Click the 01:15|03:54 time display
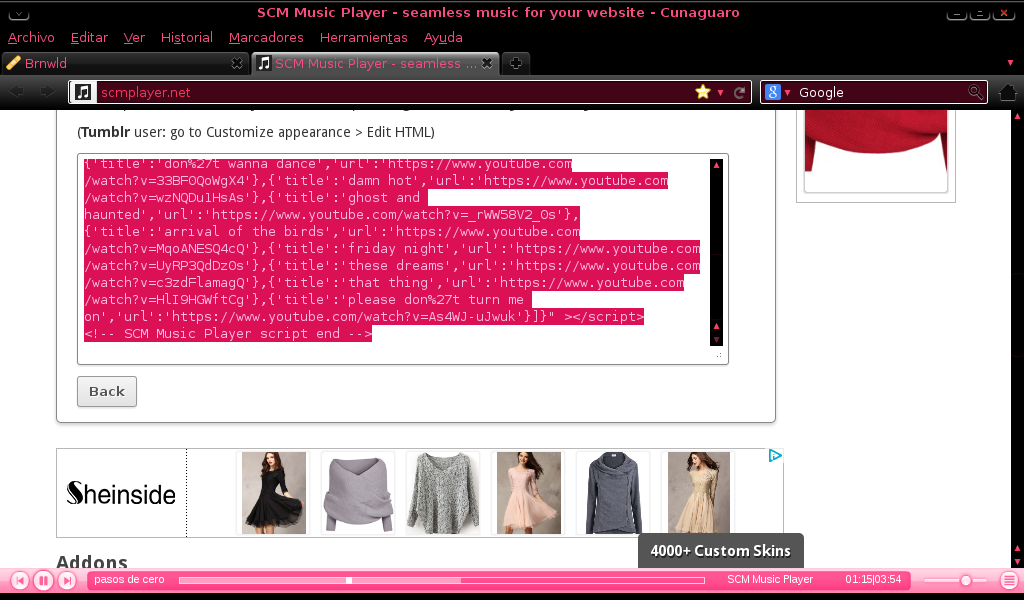 (x=873, y=579)
